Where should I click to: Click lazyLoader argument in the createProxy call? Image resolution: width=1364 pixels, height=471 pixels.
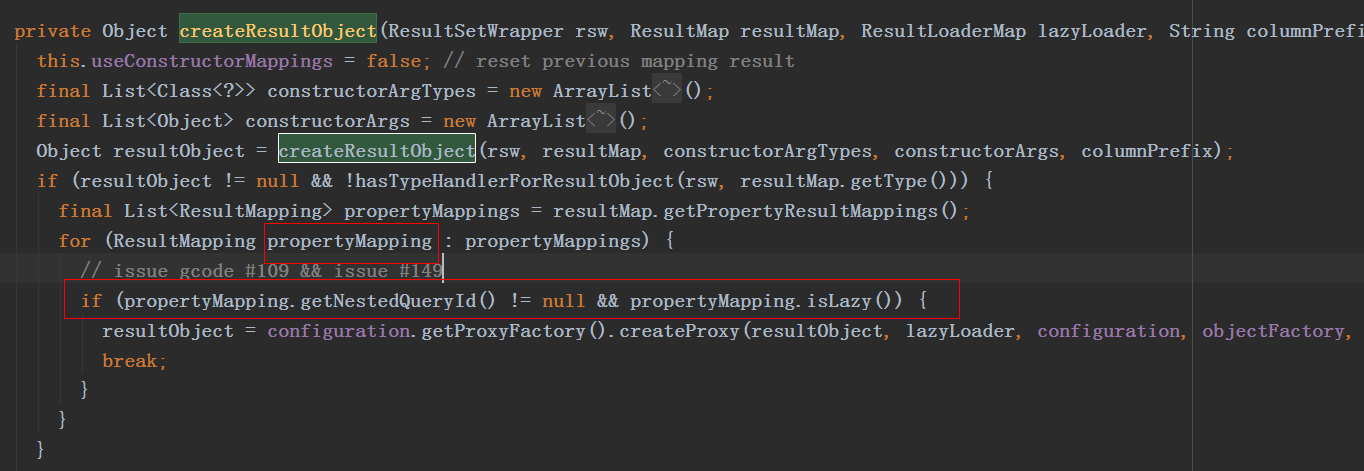(x=960, y=331)
